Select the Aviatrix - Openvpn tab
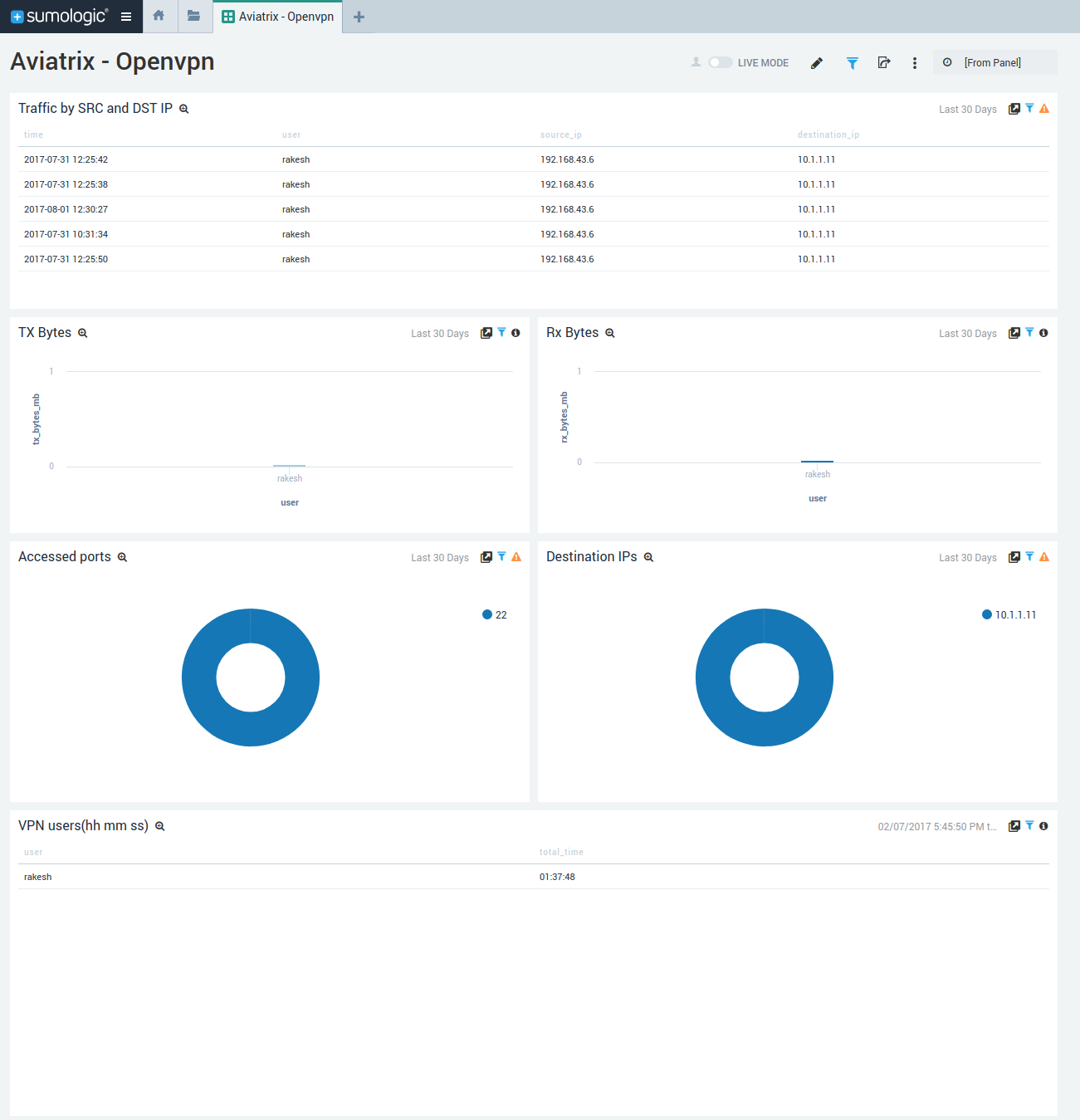1080x1120 pixels. click(278, 17)
